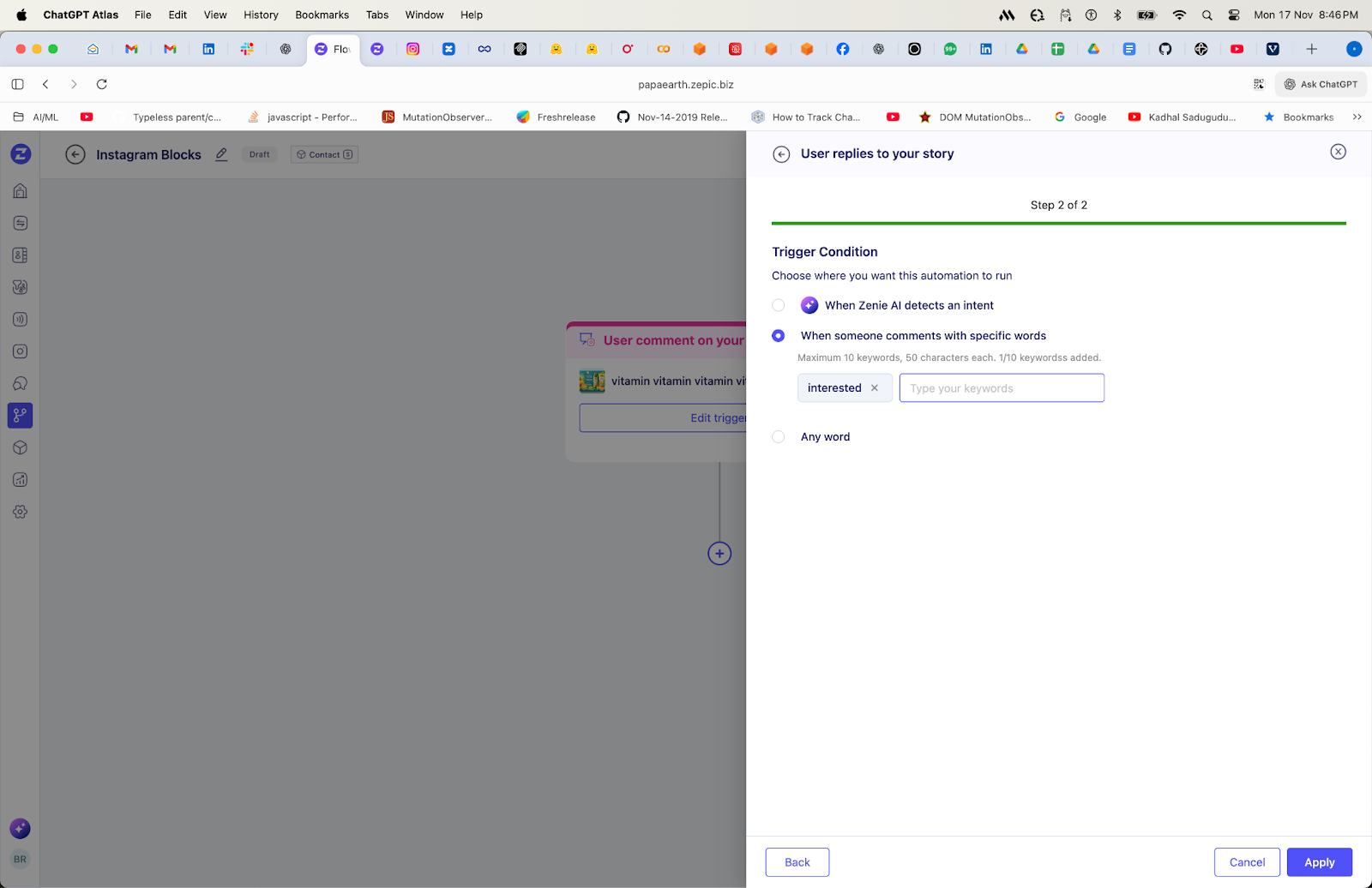Screen dimensions: 1372x888
Task: Toggle the browser sidebar panel icon
Action: pos(17,84)
